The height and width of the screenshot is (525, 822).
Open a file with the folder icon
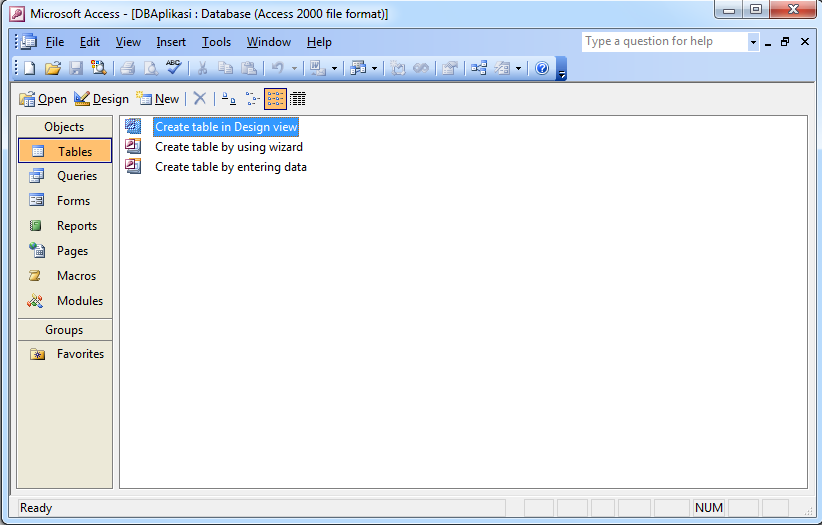click(x=52, y=68)
